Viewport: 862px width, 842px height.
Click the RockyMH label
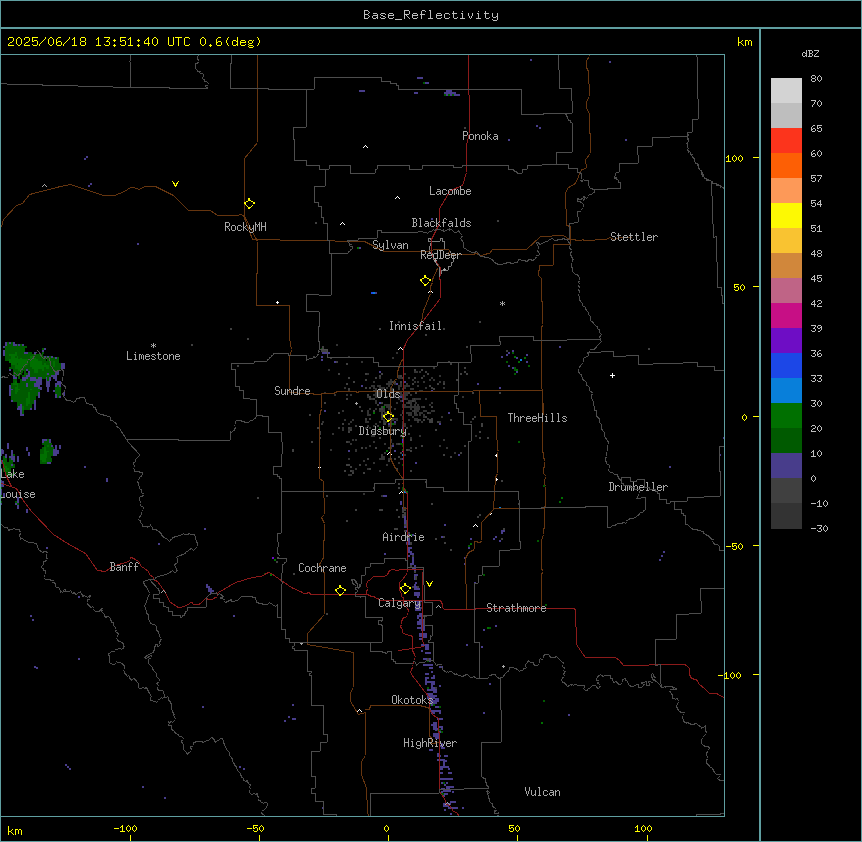pos(245,227)
